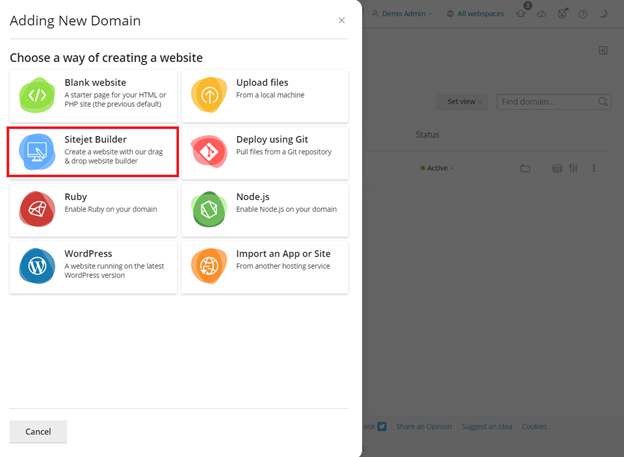Choose the Blank website option title
624x457 pixels.
(x=96, y=82)
